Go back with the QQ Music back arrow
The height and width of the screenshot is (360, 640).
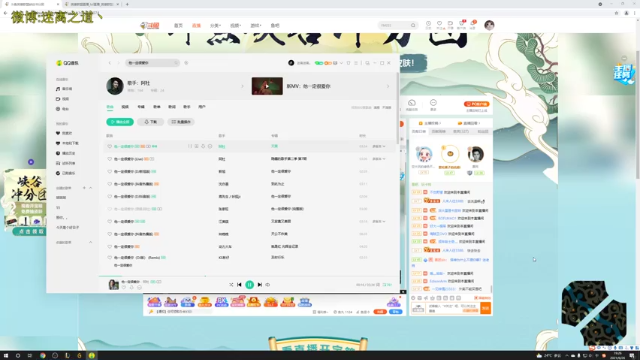(109, 63)
